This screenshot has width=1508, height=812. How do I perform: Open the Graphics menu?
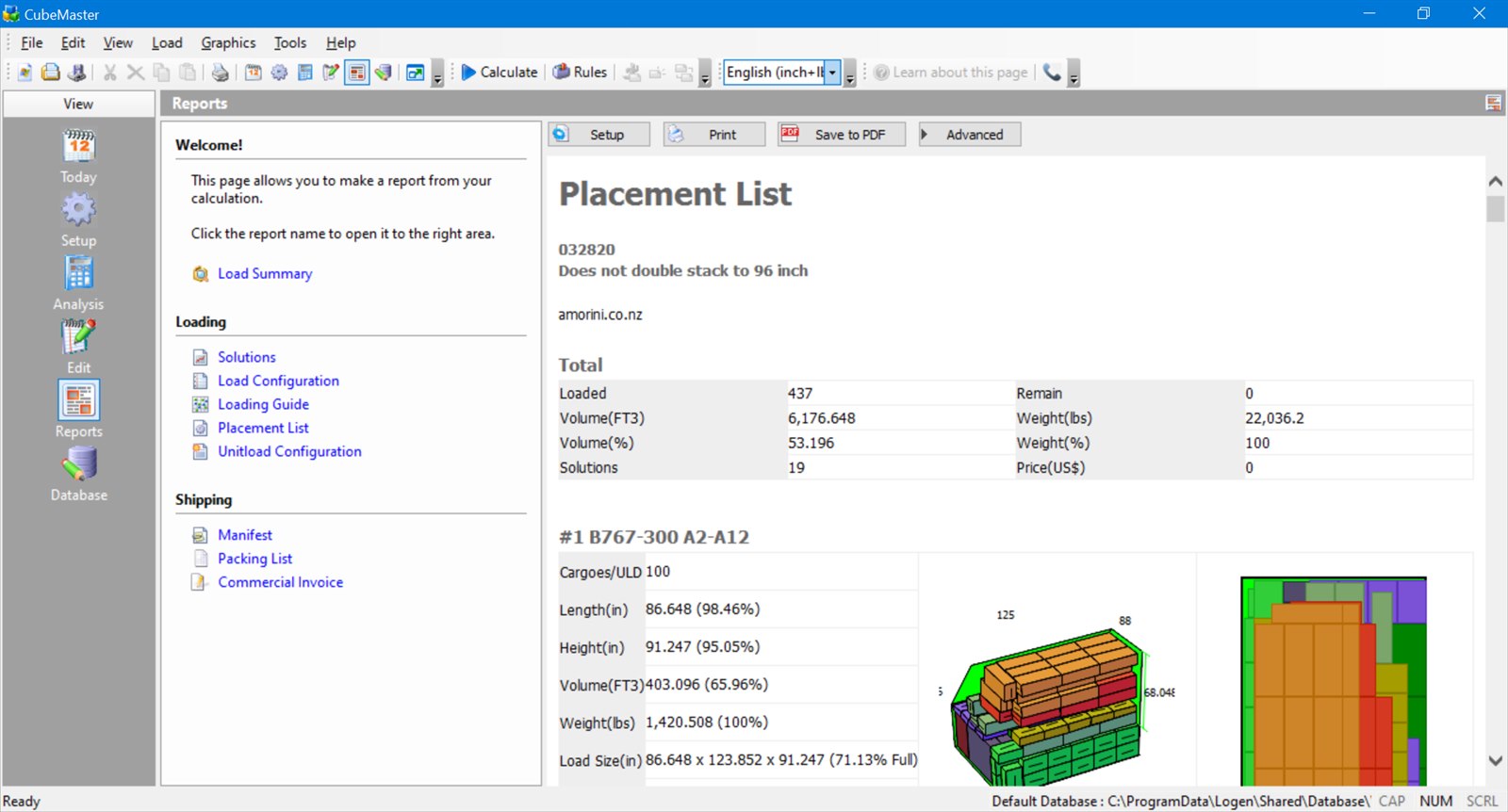pyautogui.click(x=228, y=43)
